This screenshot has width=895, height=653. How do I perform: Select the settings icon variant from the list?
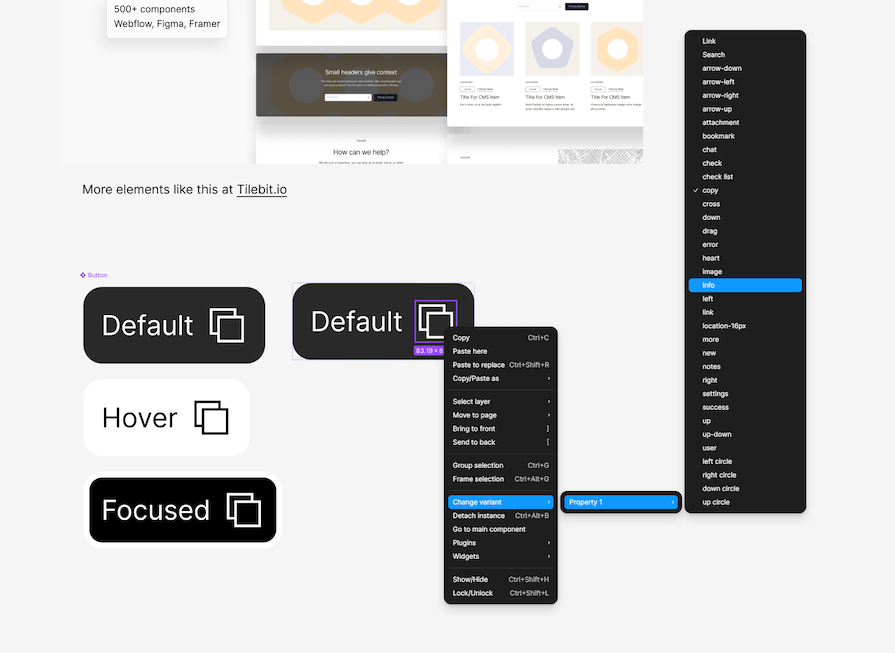coord(714,394)
